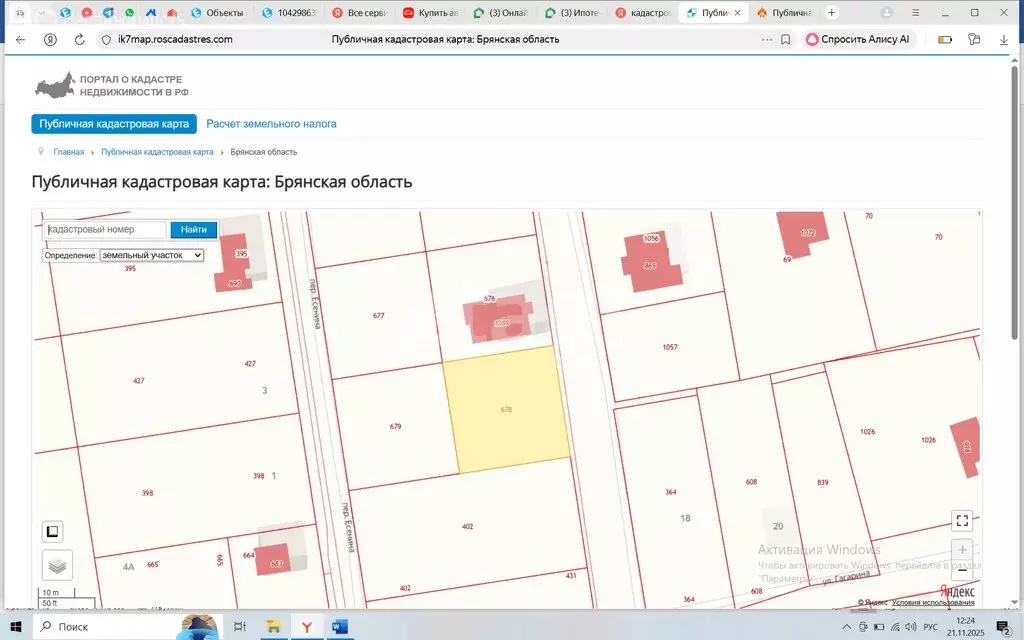
Task: Zoom in on the cadastral map
Action: 961,550
